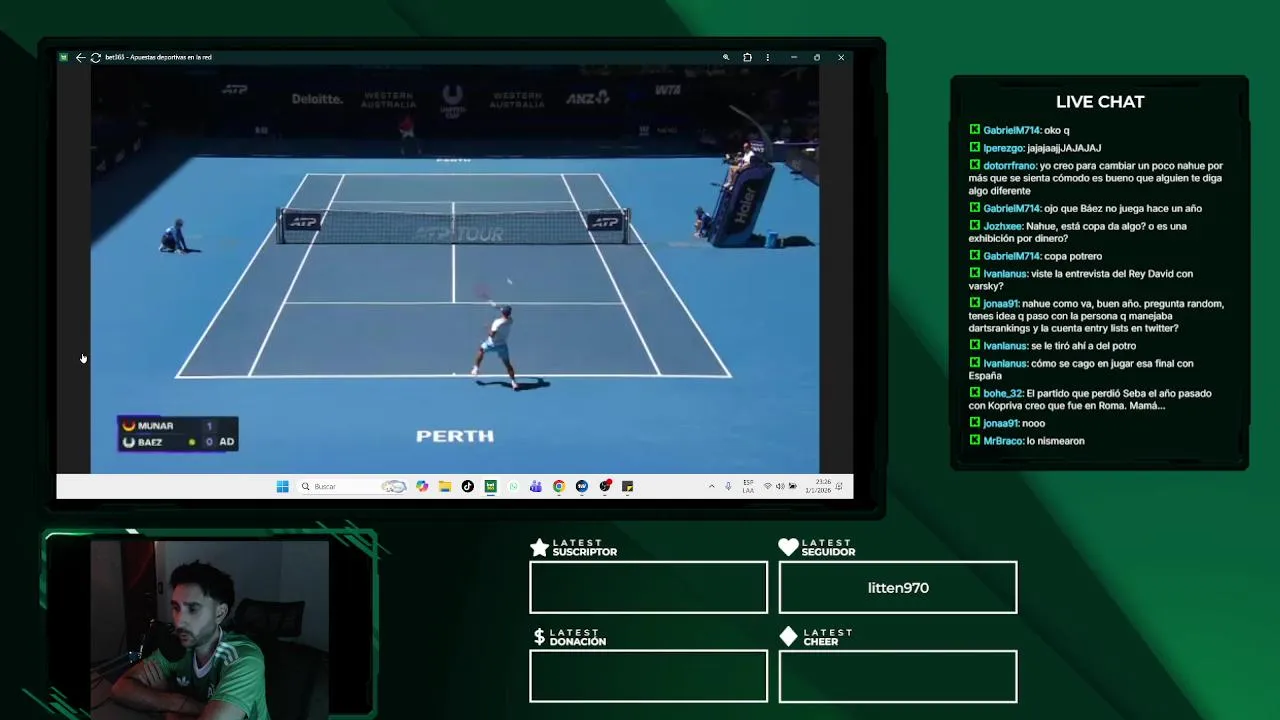The height and width of the screenshot is (720, 1280).
Task: Select MrBraco's 'lo nismearon' message
Action: click(1026, 441)
